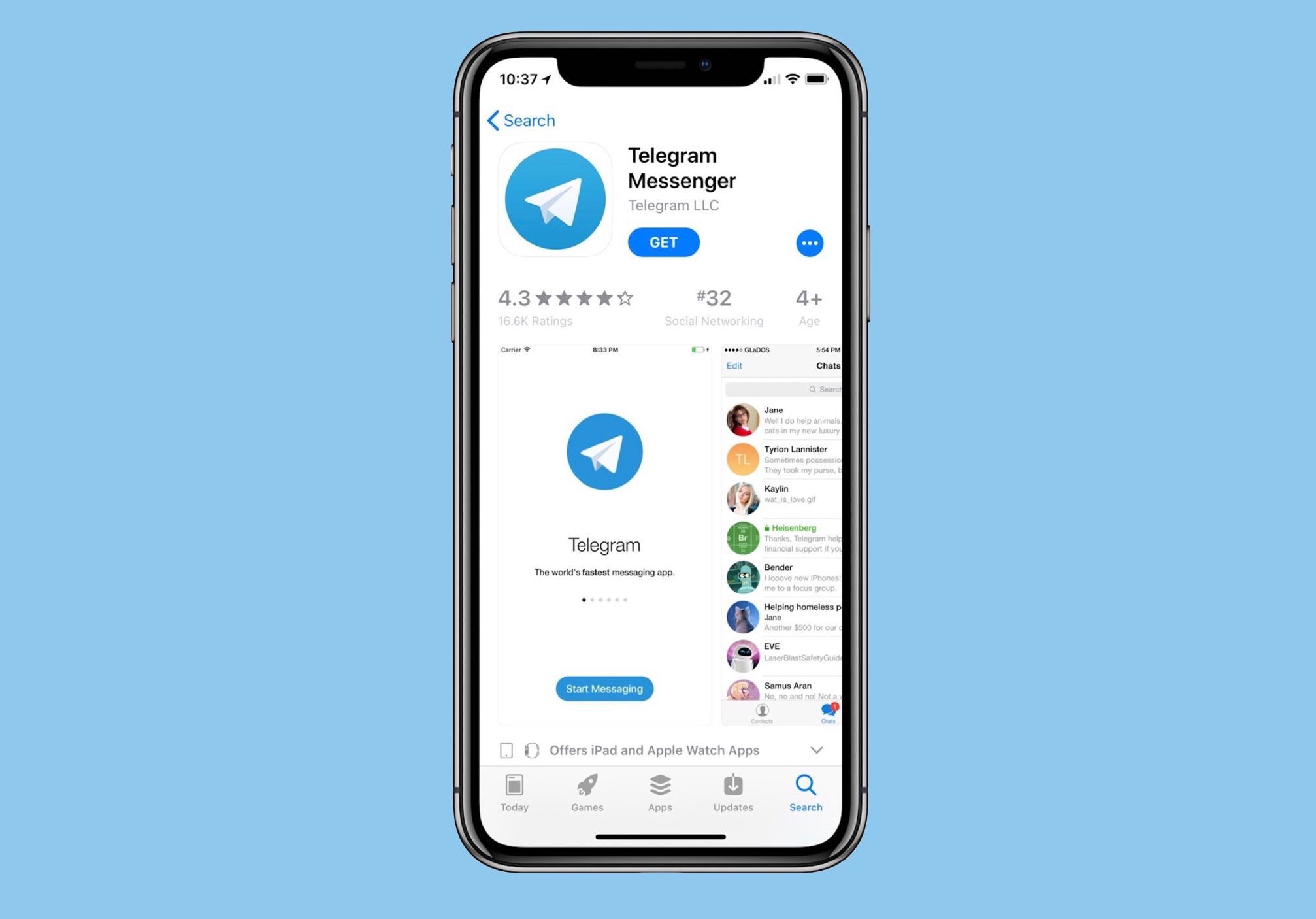This screenshot has height=919, width=1316.
Task: Tap the GET button to download
Action: [x=665, y=242]
